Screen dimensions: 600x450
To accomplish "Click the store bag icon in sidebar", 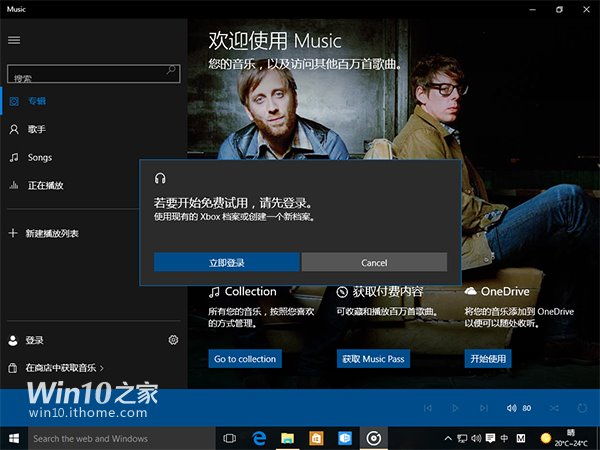I will pos(13,368).
